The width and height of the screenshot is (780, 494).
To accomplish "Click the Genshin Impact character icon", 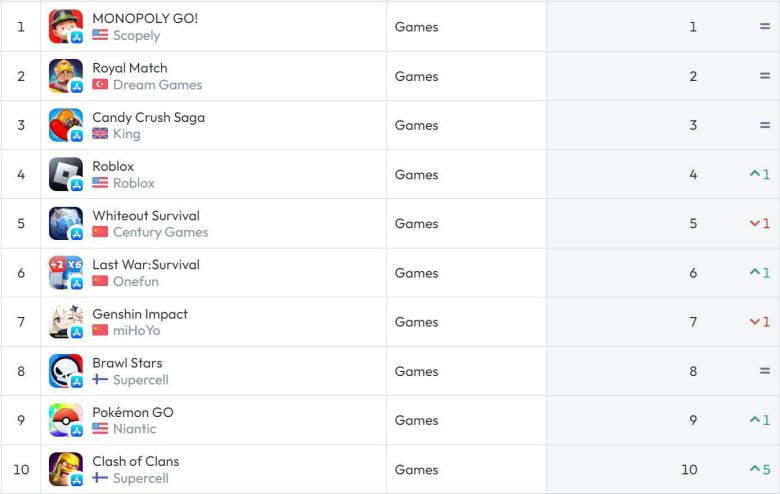I will (x=65, y=322).
